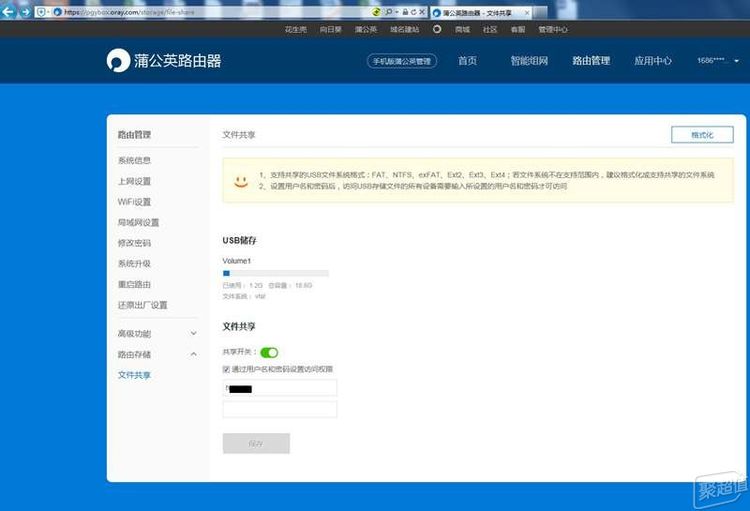Image resolution: width=750 pixels, height=511 pixels.
Task: Go forward with the browser forward arrow
Action: [25, 12]
